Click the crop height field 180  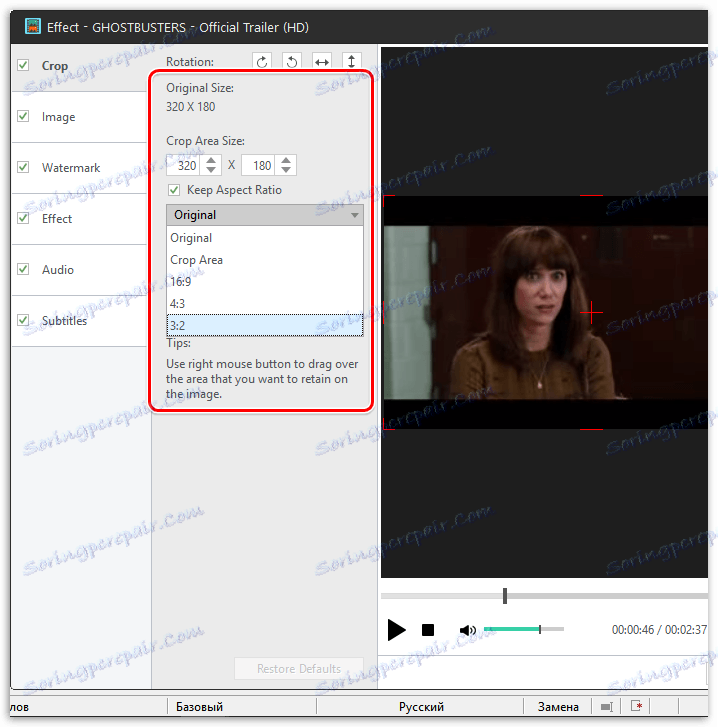(259, 166)
